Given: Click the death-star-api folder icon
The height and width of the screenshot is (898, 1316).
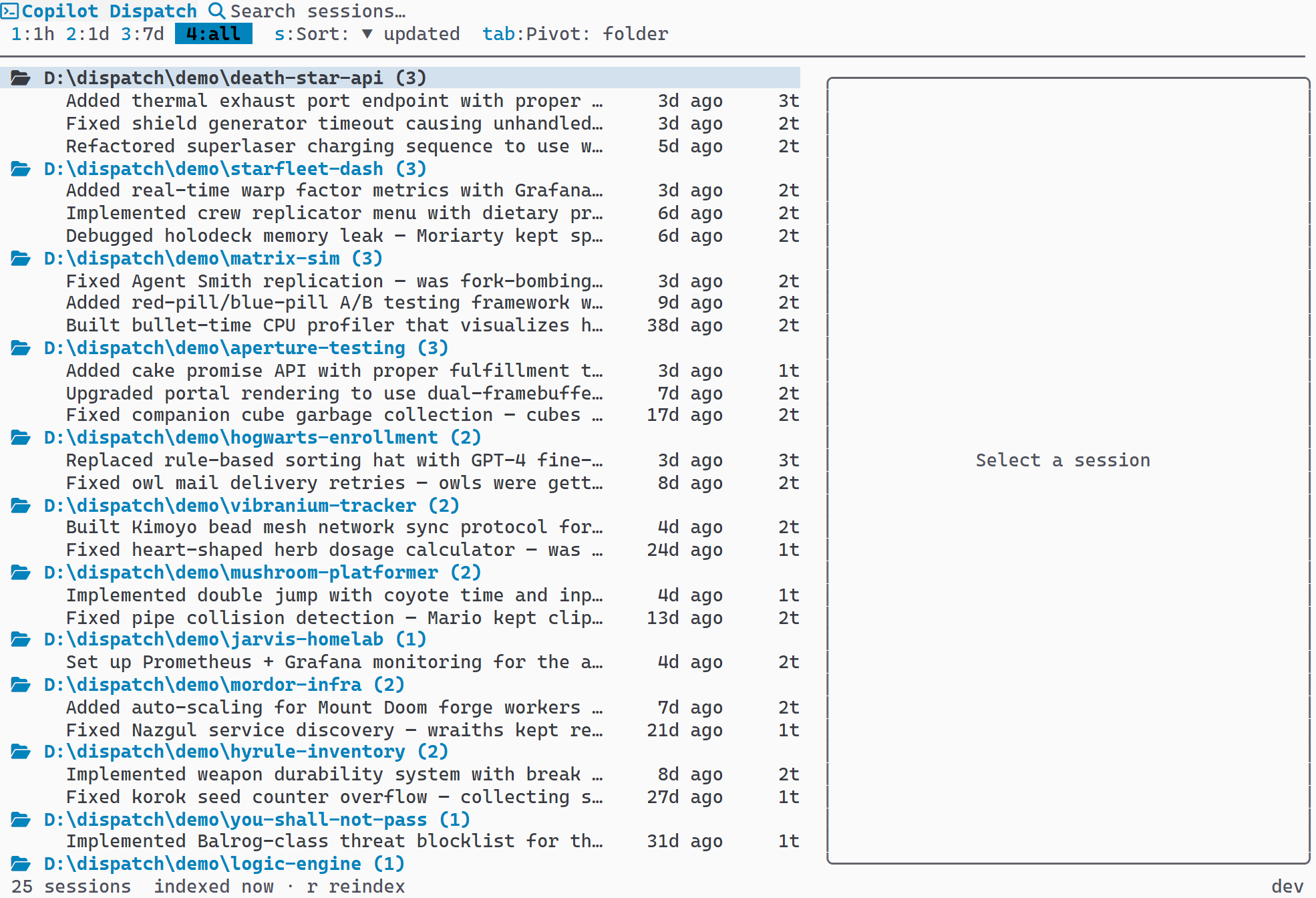Looking at the screenshot, I should [x=21, y=78].
